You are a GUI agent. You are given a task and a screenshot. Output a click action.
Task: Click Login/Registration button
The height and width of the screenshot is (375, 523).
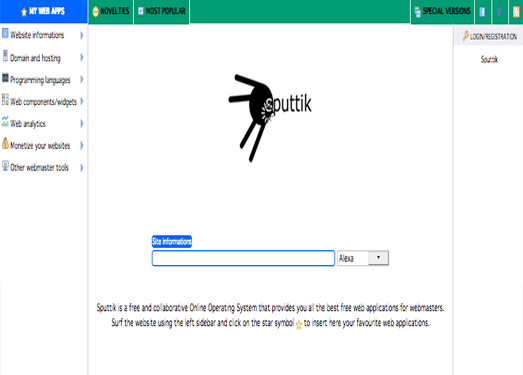point(489,36)
